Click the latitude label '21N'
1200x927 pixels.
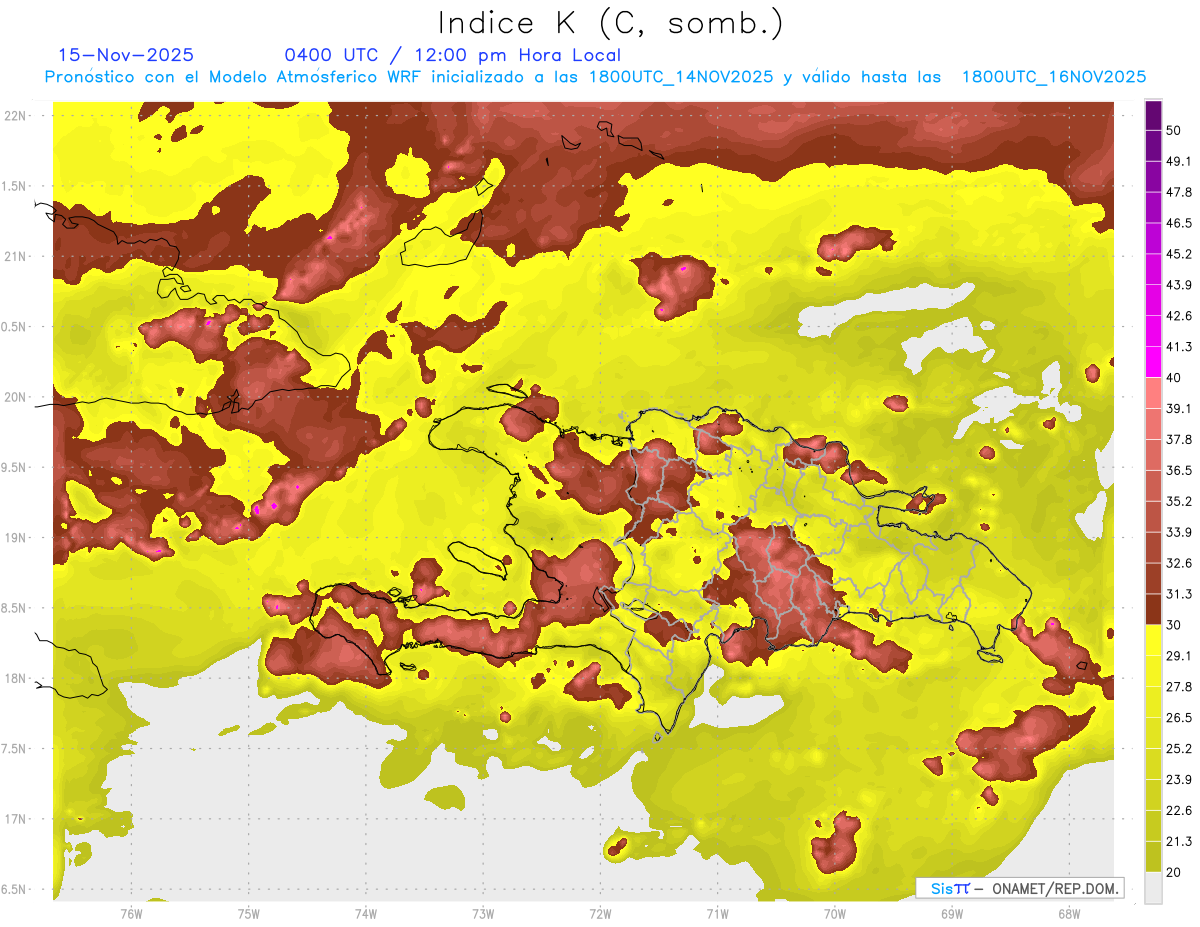(x=15, y=256)
